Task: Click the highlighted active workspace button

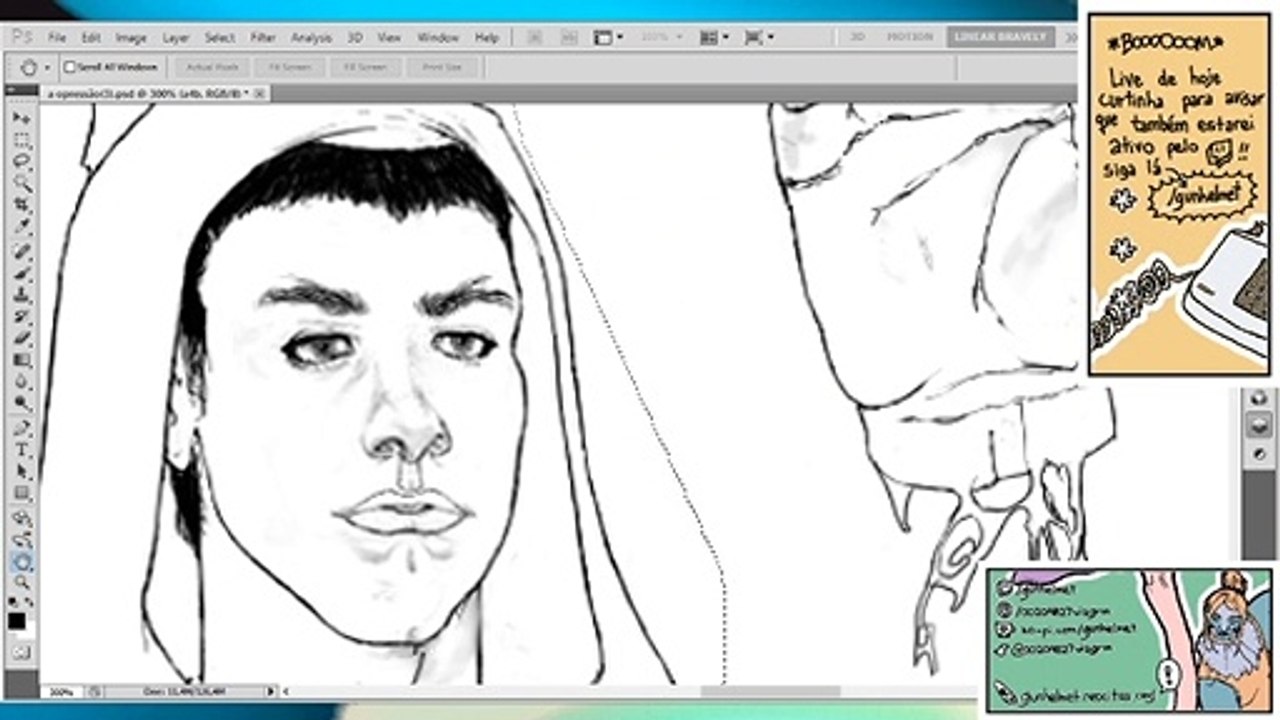Action: [1002, 37]
